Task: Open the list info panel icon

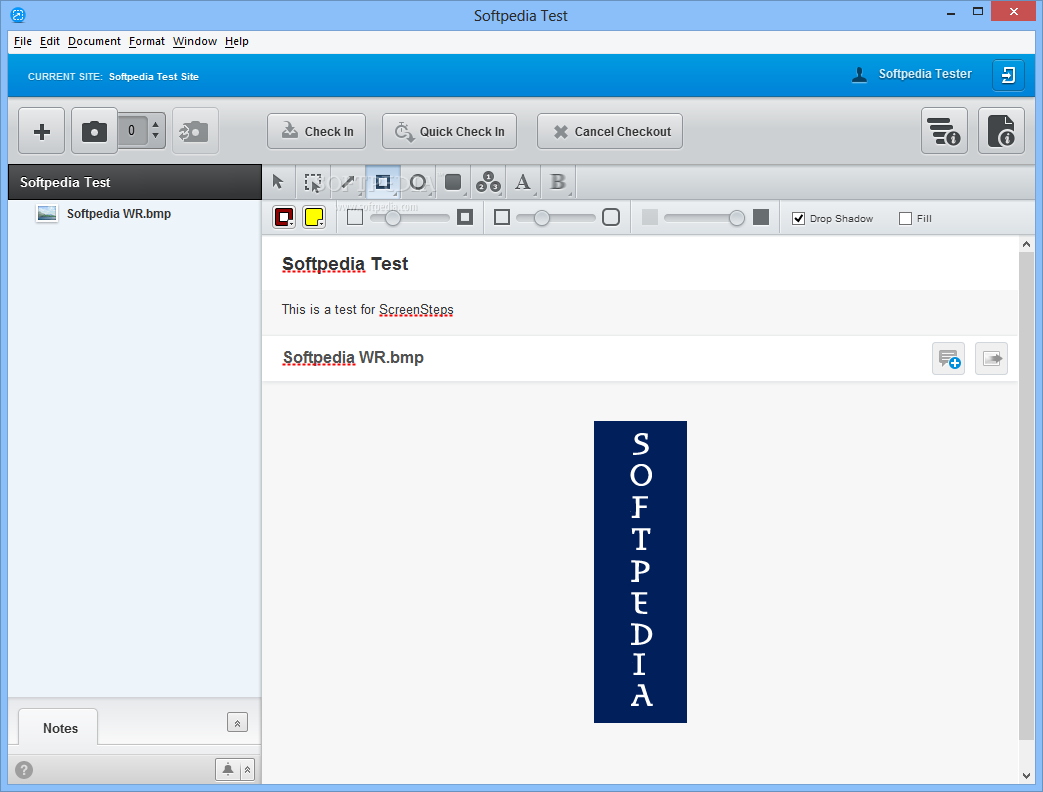Action: (x=944, y=131)
